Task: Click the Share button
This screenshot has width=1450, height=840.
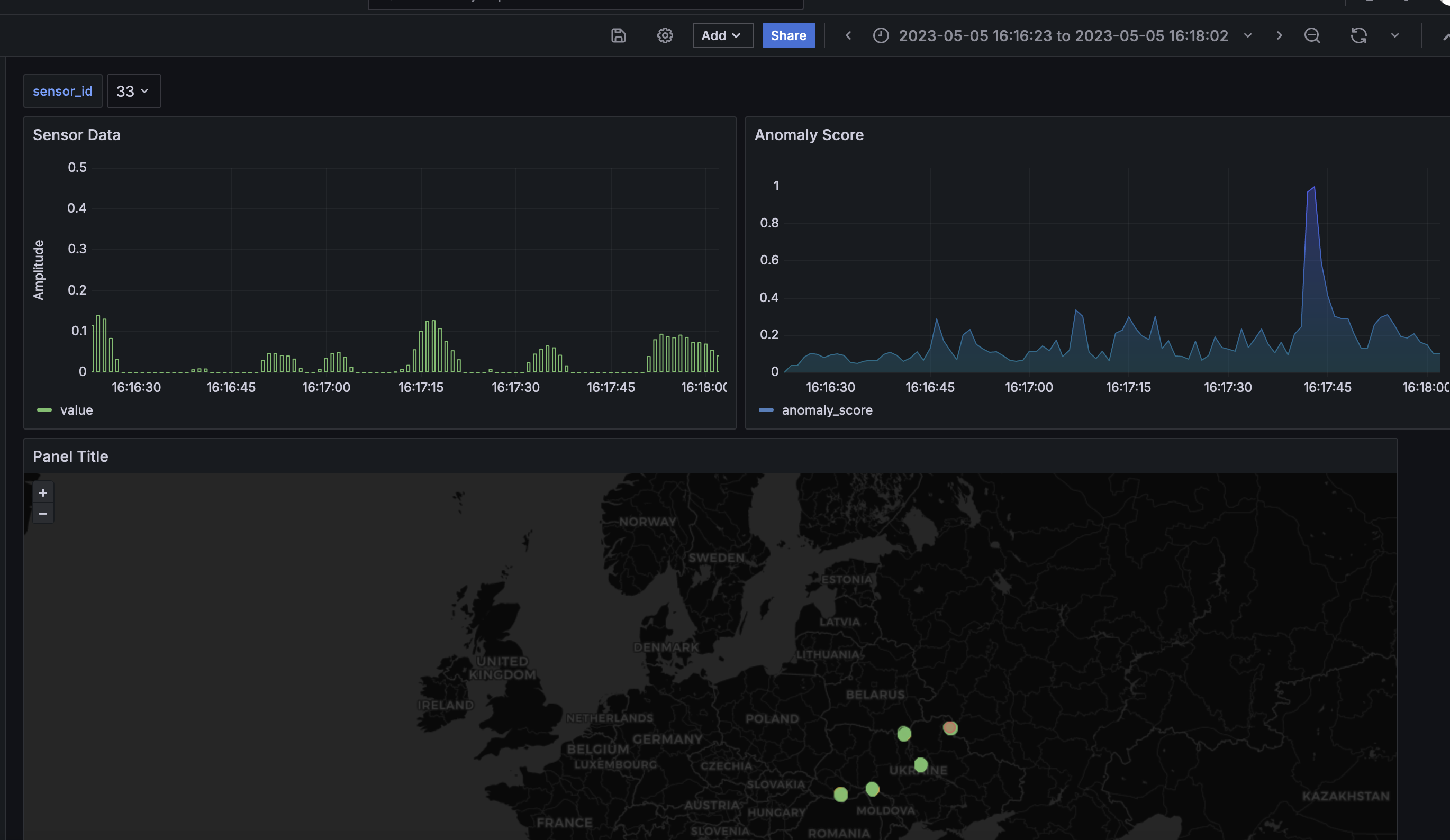Action: point(788,35)
